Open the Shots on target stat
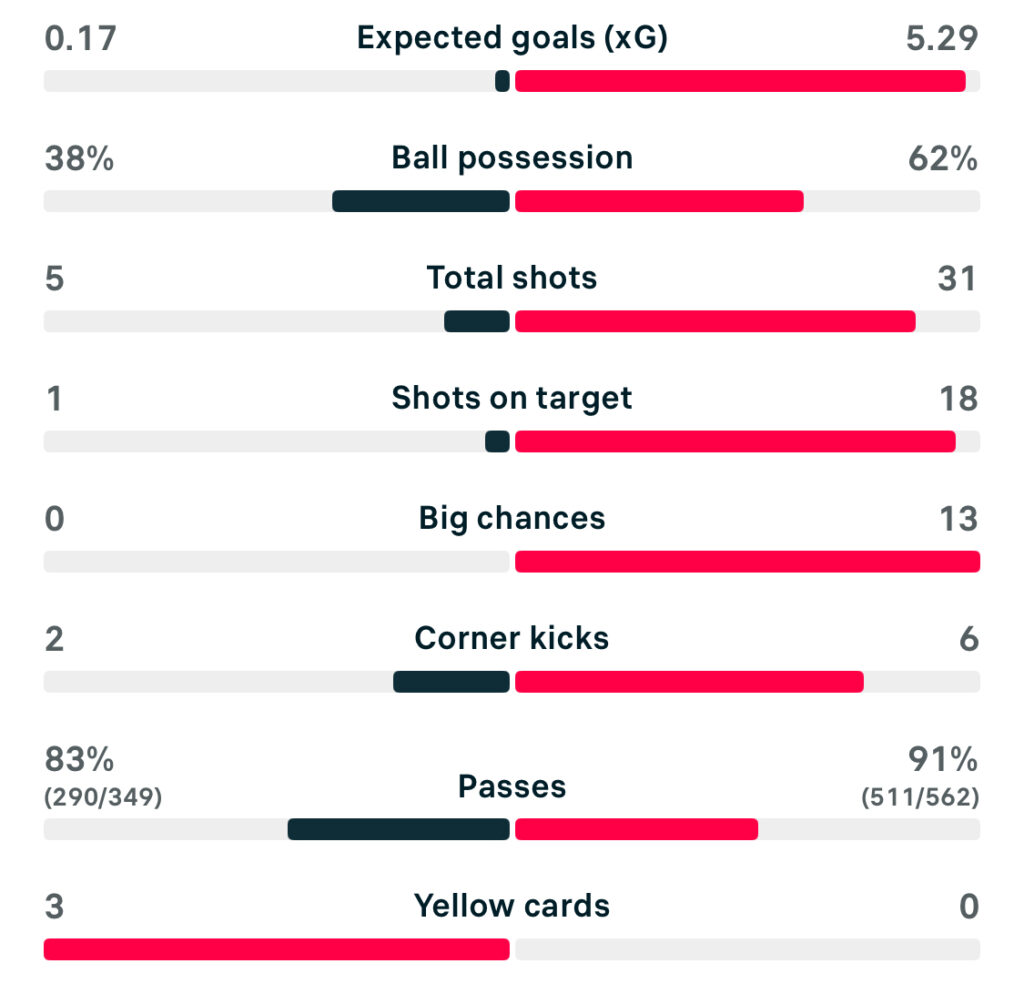 512,398
